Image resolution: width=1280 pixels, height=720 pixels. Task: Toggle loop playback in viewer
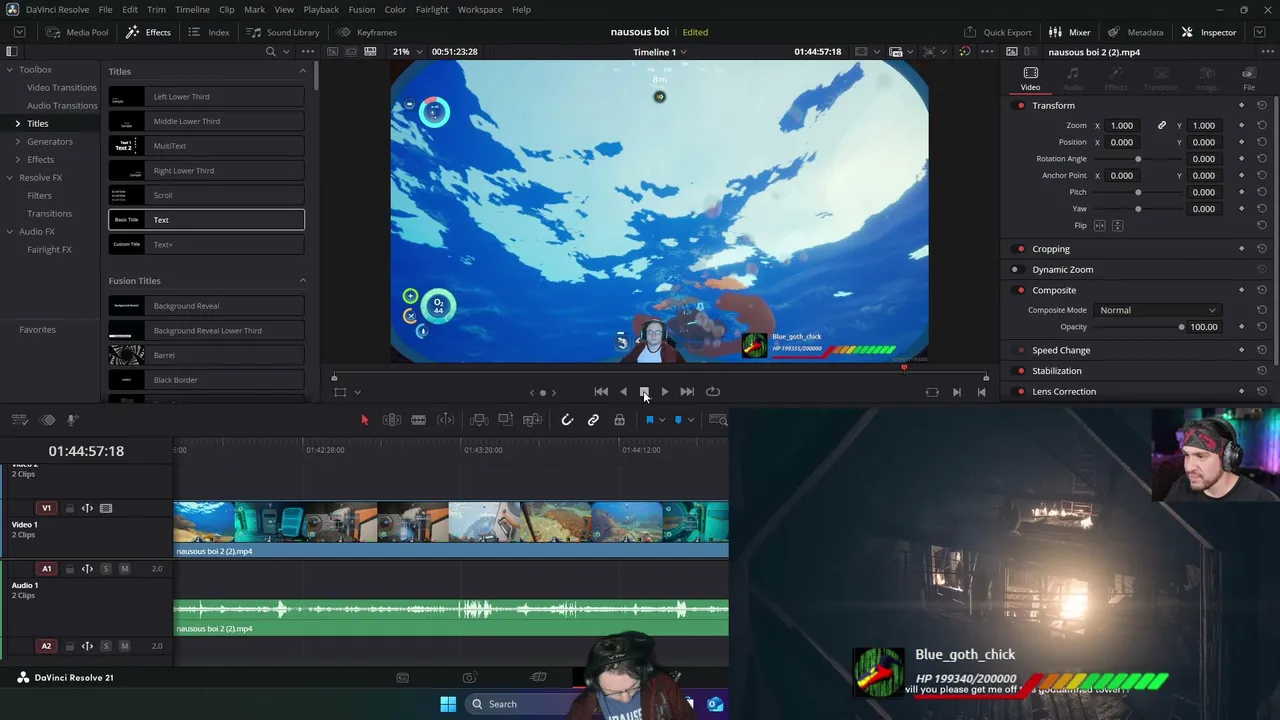pos(713,392)
